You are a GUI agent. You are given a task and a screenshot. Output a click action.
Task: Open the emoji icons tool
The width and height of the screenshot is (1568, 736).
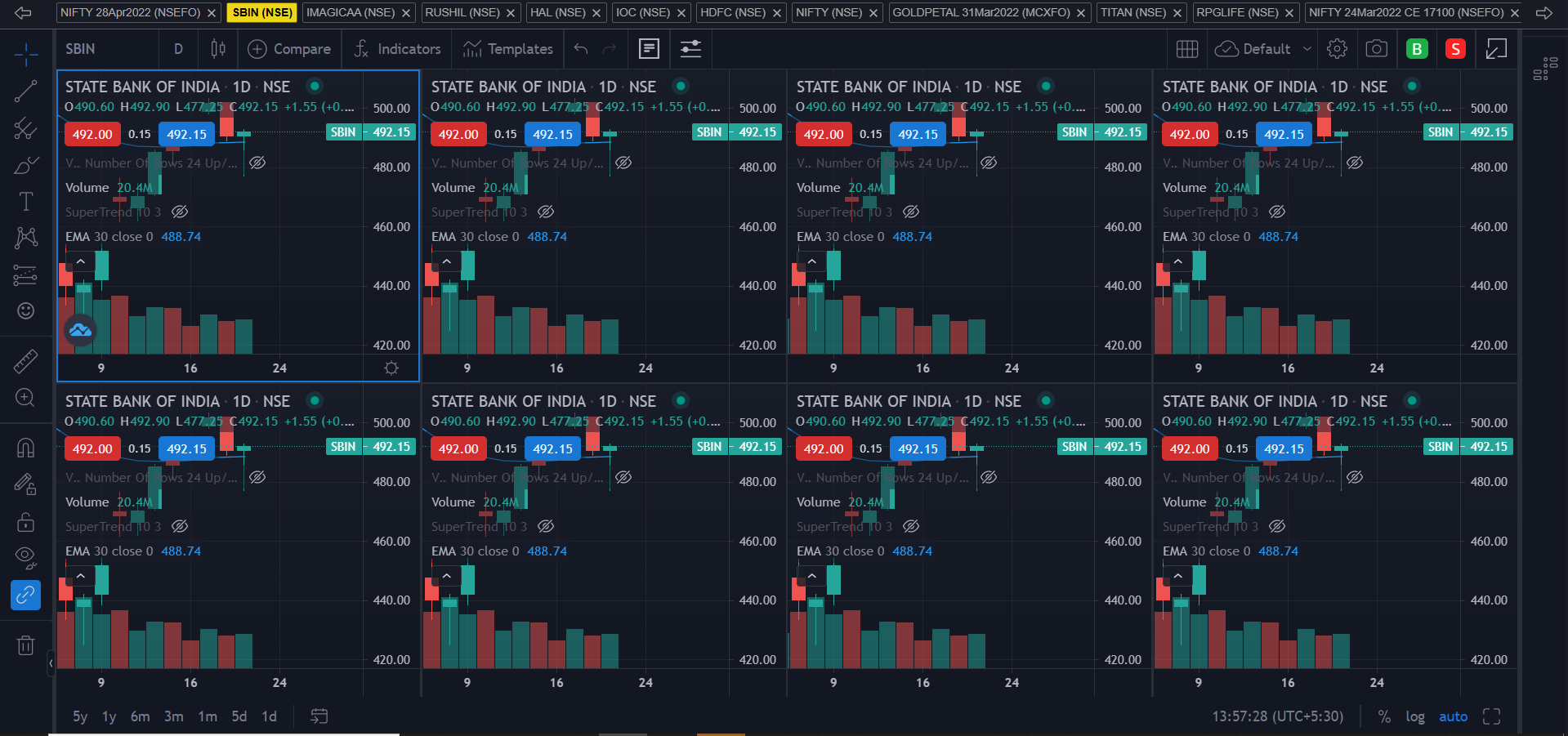(x=25, y=310)
